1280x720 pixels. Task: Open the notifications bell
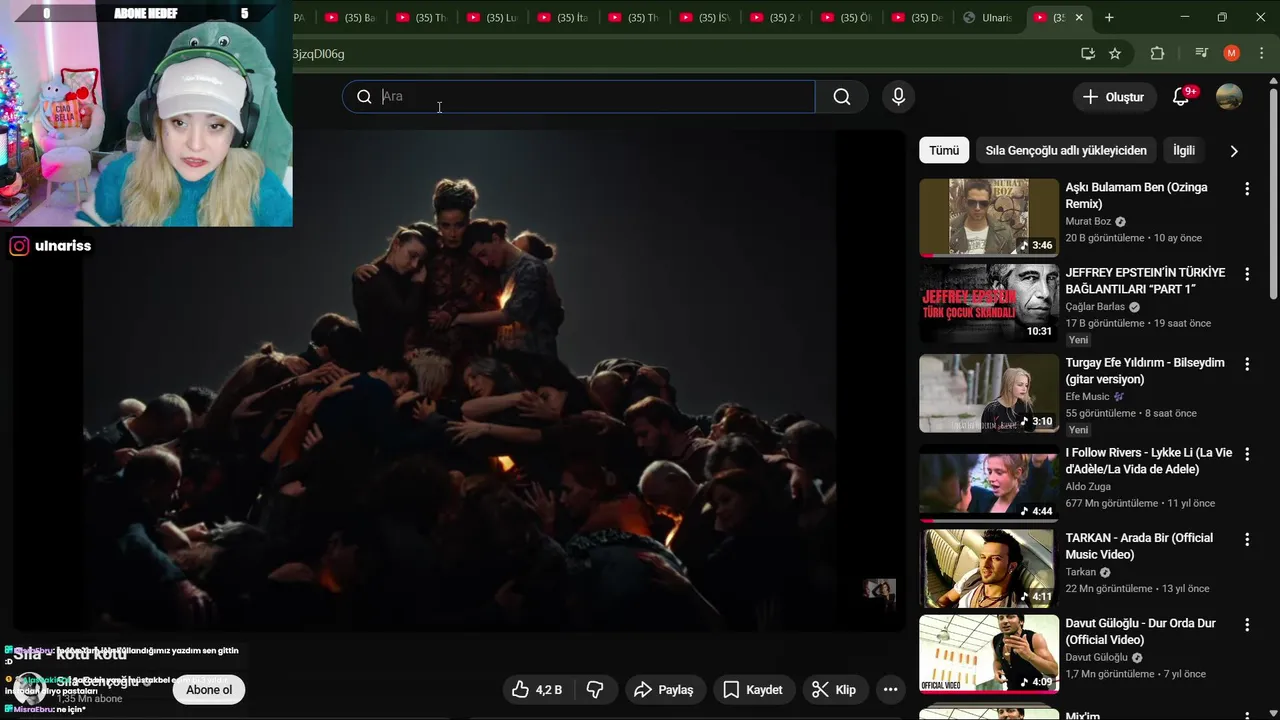[1181, 97]
